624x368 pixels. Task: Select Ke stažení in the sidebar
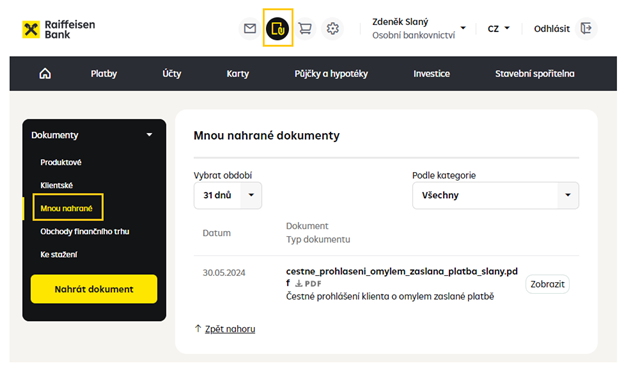(x=59, y=255)
